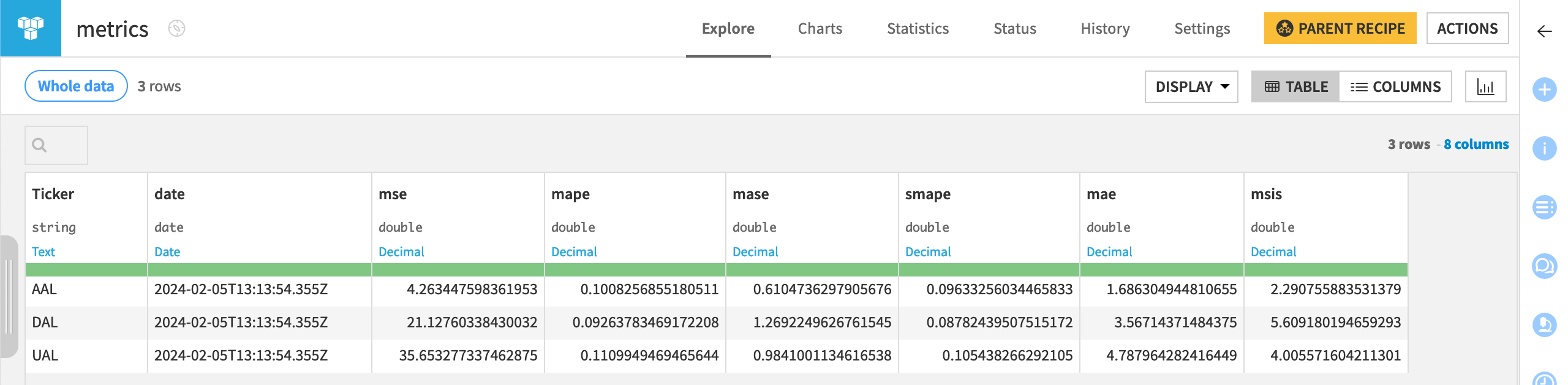Open the discussions chat icon in sidebar
Image resolution: width=1568 pixels, height=385 pixels.
coord(1544,266)
